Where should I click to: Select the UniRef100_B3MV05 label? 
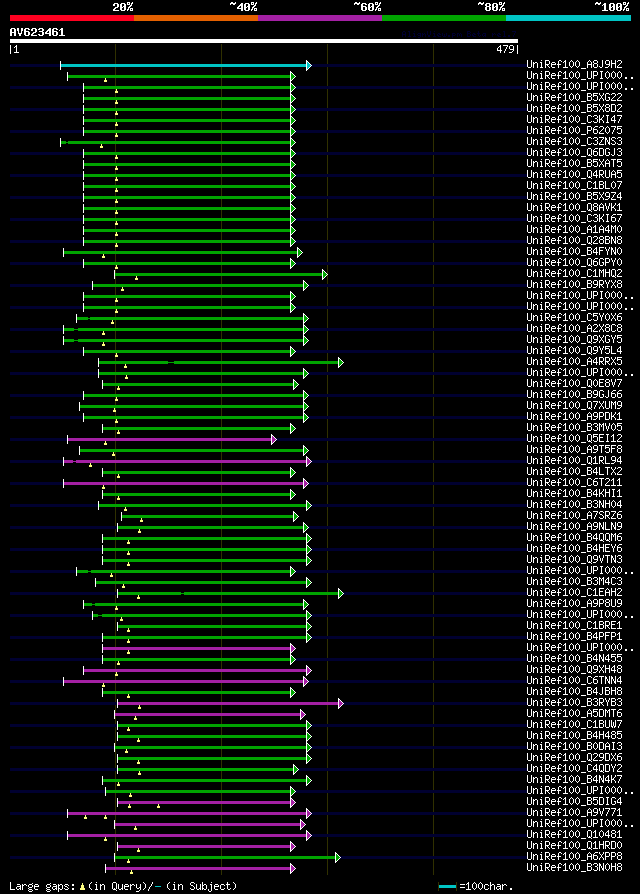574,428
